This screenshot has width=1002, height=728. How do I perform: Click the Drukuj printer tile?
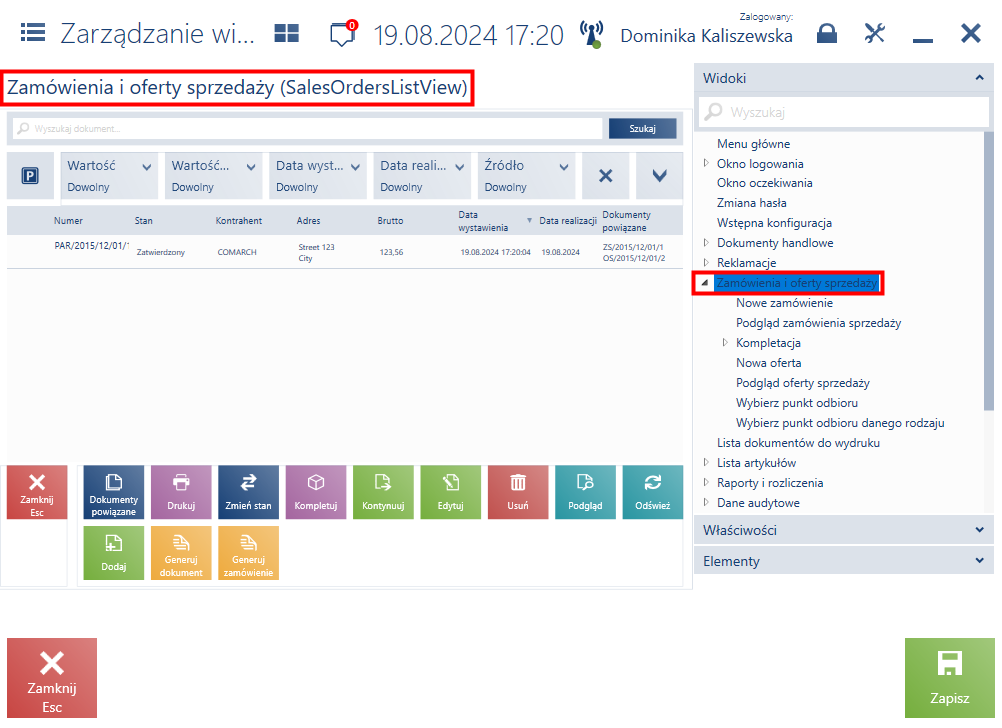(x=181, y=492)
